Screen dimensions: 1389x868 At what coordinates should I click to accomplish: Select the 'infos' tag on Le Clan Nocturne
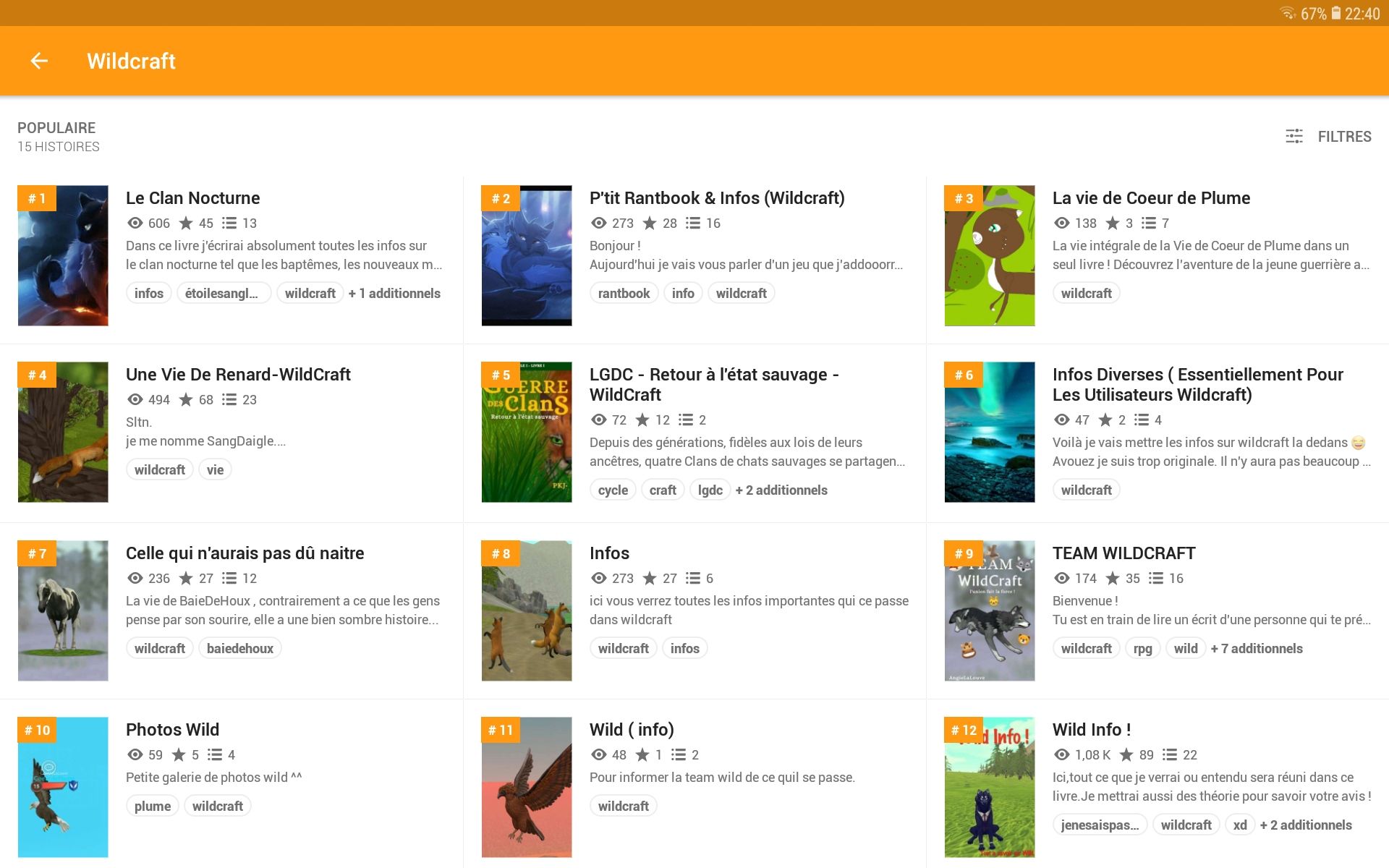coord(149,293)
